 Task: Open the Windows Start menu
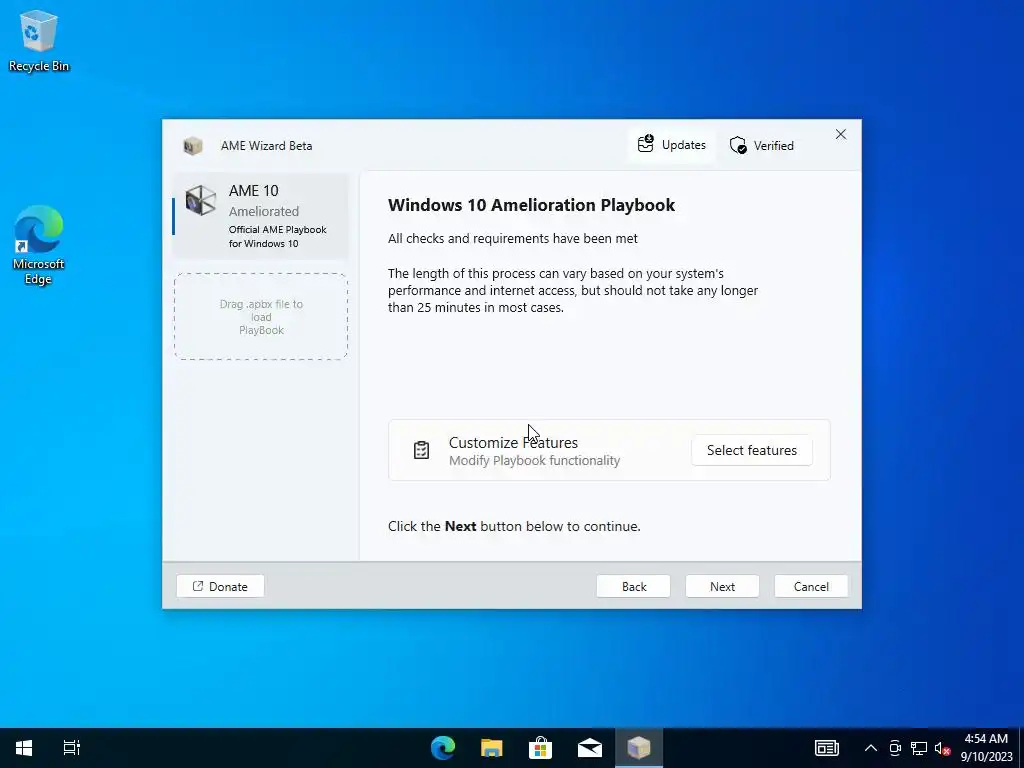click(24, 748)
